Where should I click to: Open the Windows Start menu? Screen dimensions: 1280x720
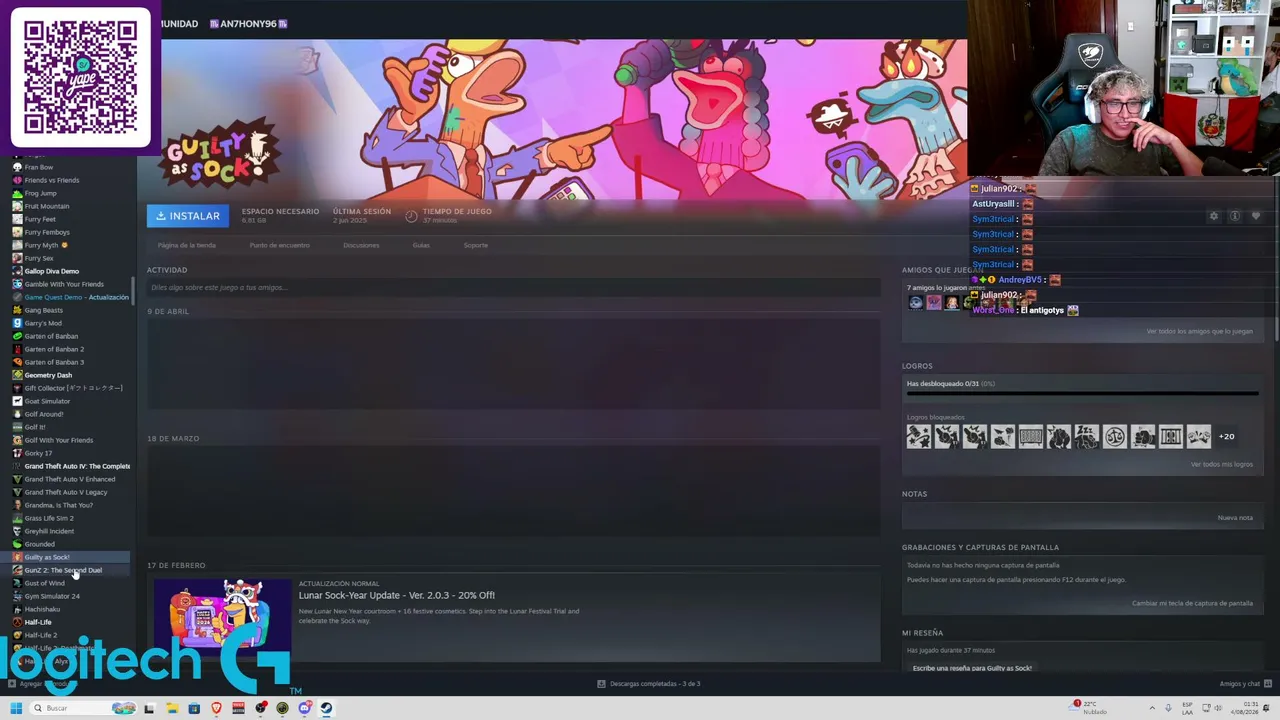pyautogui.click(x=16, y=708)
